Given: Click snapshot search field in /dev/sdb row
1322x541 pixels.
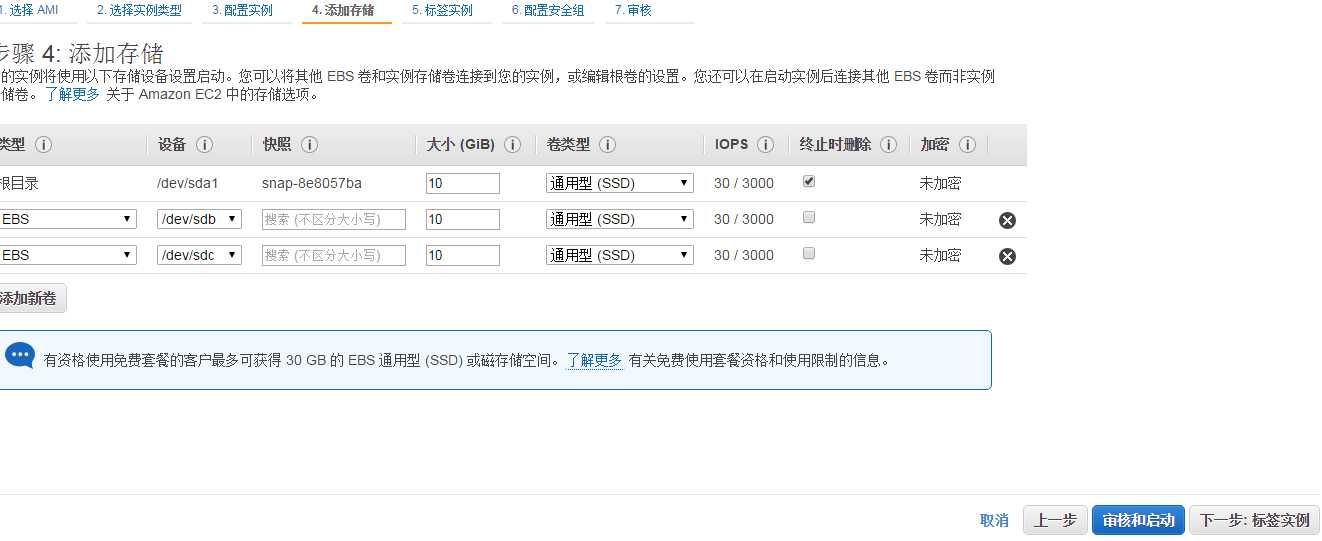Looking at the screenshot, I should pyautogui.click(x=334, y=219).
